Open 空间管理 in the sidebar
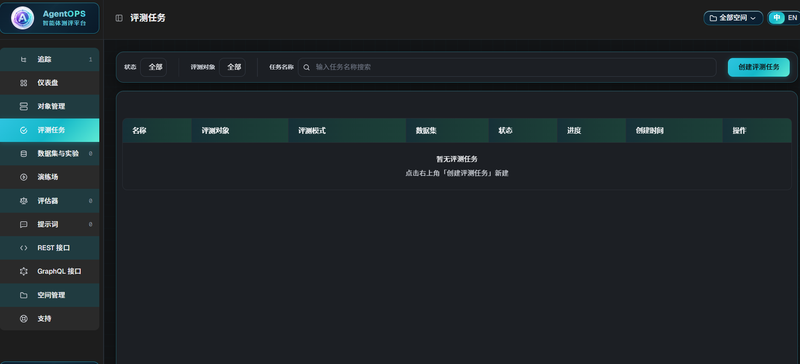Screen dimensions: 800x364 coord(49,295)
